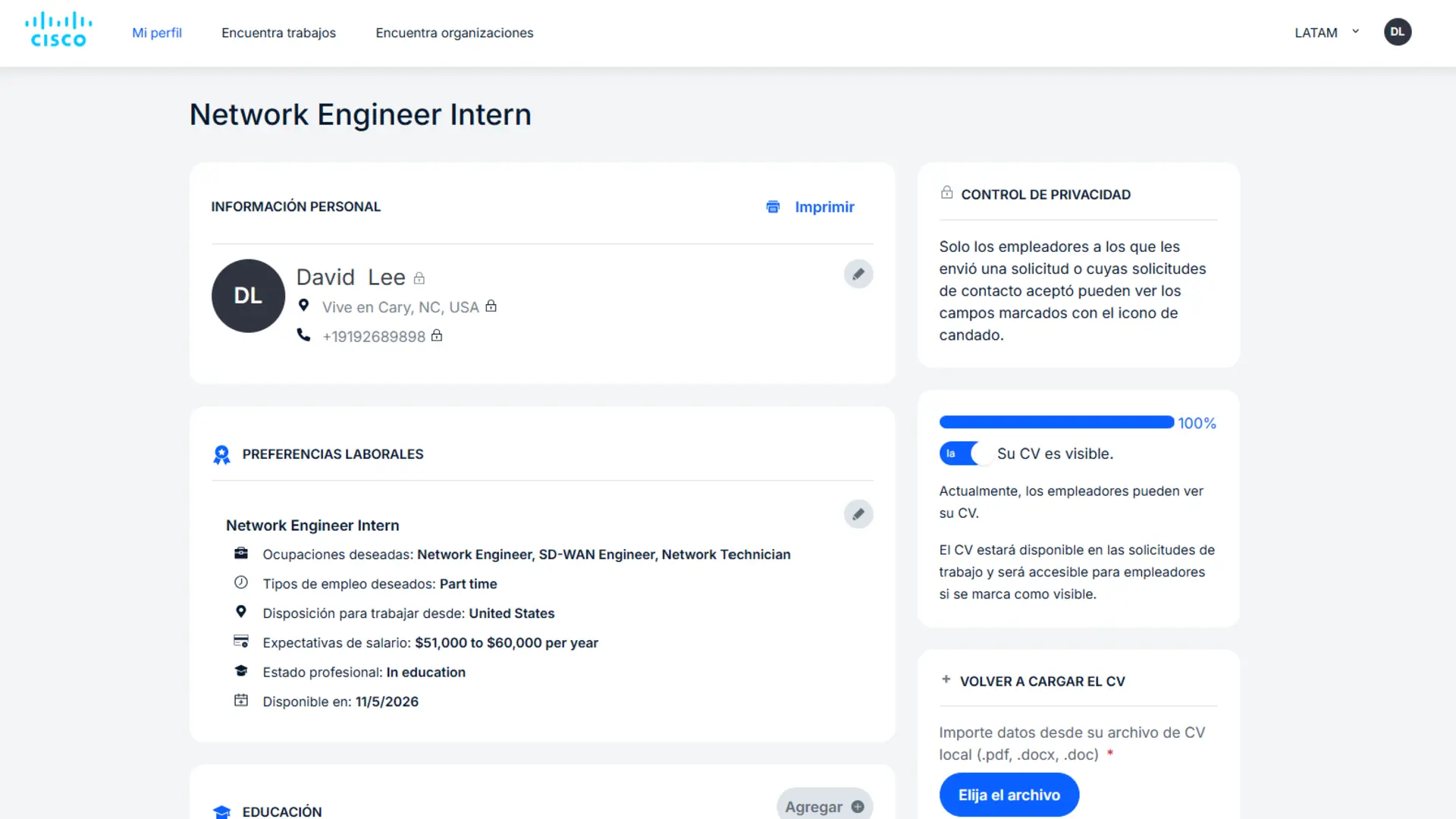The image size is (1456, 819).
Task: Click the Cisco logo
Action: point(58,30)
